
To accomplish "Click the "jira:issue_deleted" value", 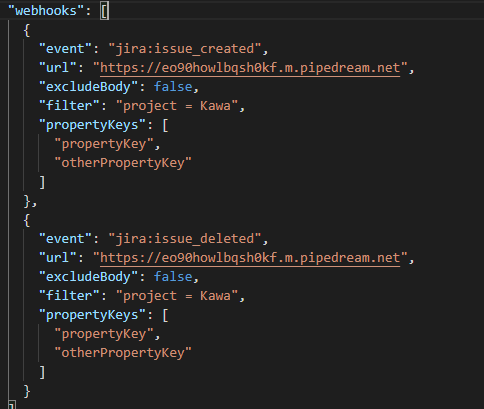I will click(x=185, y=239).
